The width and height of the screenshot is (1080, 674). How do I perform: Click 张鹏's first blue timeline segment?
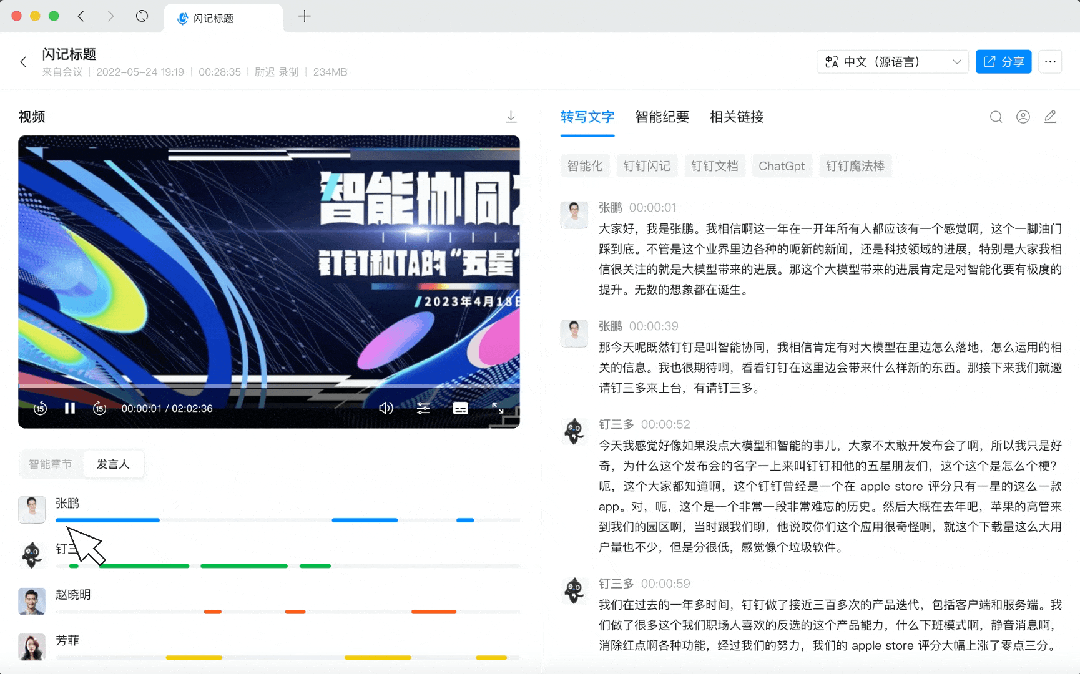(x=107, y=520)
